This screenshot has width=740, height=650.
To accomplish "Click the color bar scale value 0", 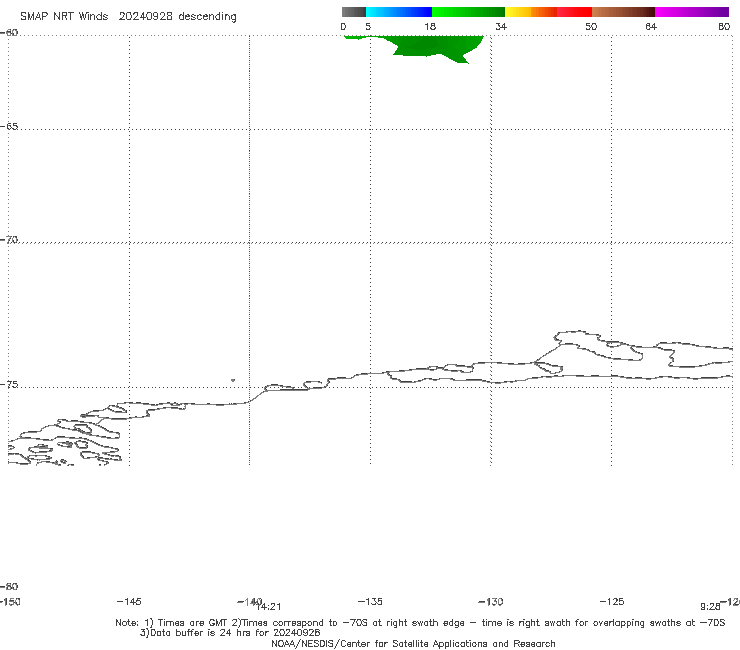I will coord(343,27).
